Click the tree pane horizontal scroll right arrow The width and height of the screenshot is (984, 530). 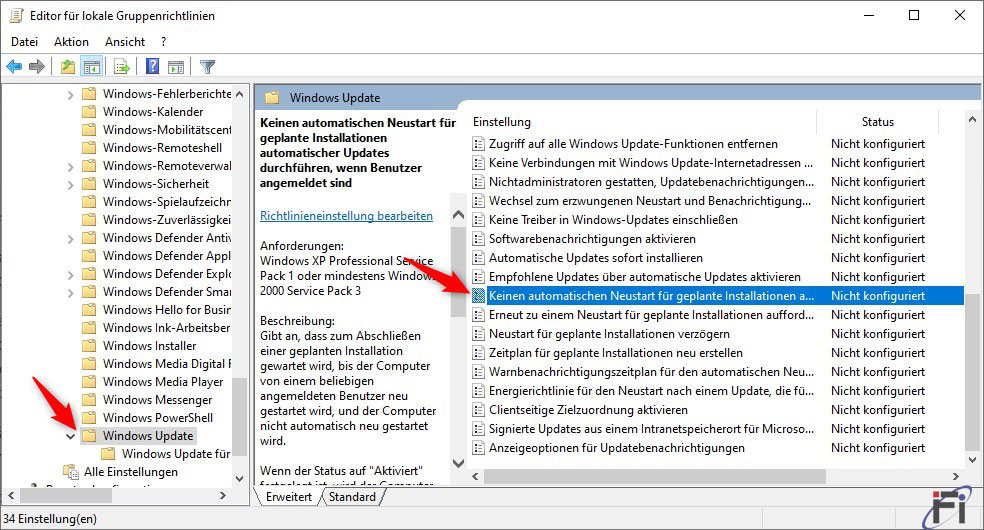click(223, 496)
